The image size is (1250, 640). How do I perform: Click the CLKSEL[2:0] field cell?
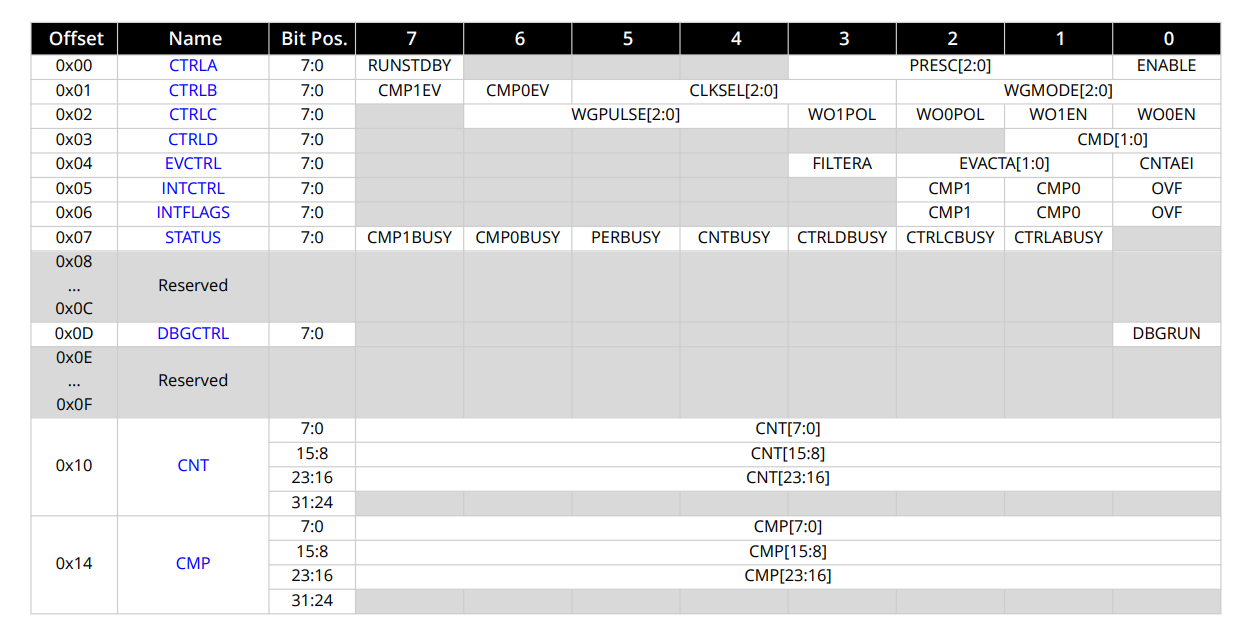734,90
